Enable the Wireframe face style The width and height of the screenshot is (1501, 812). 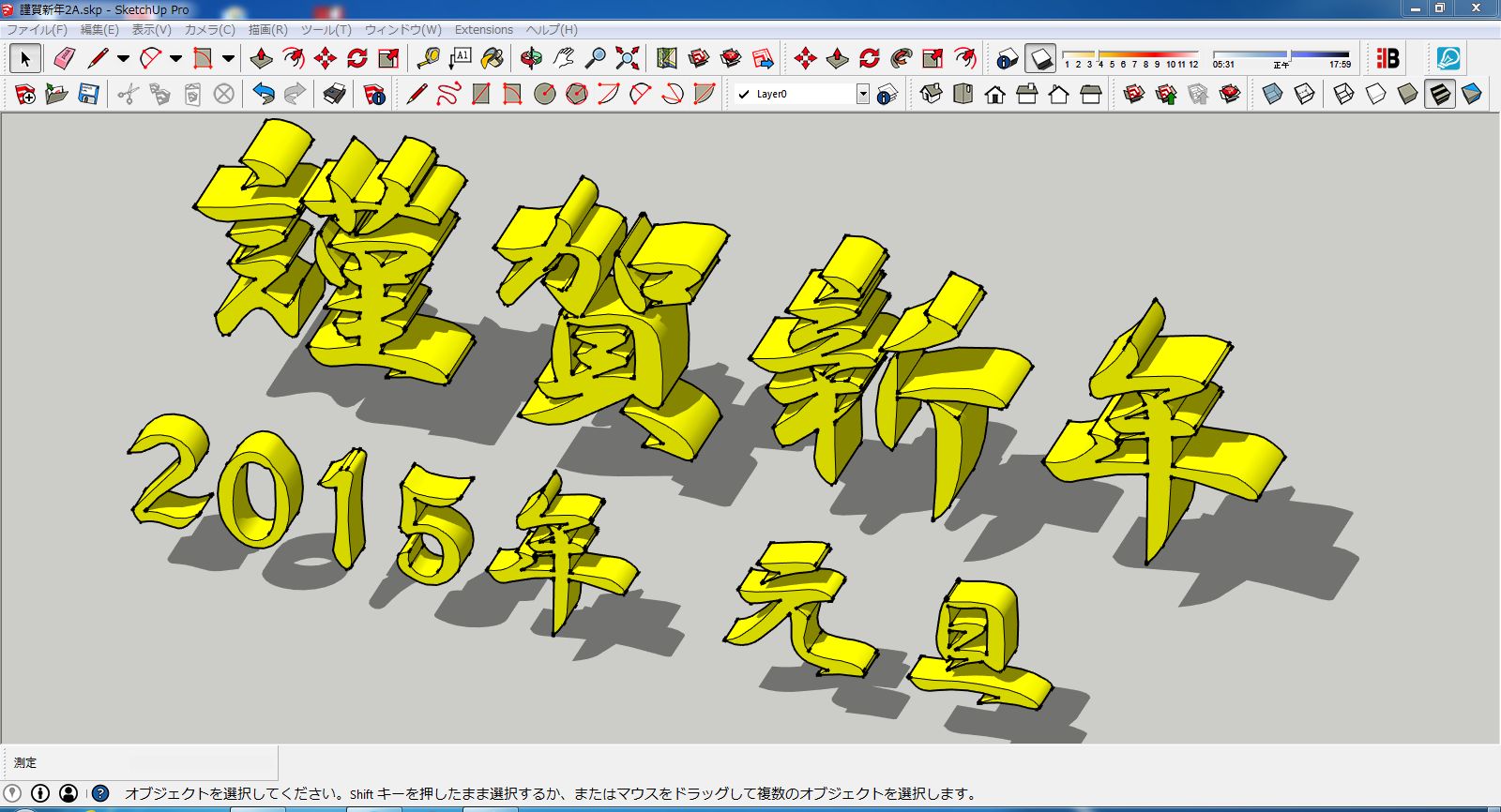(1344, 94)
